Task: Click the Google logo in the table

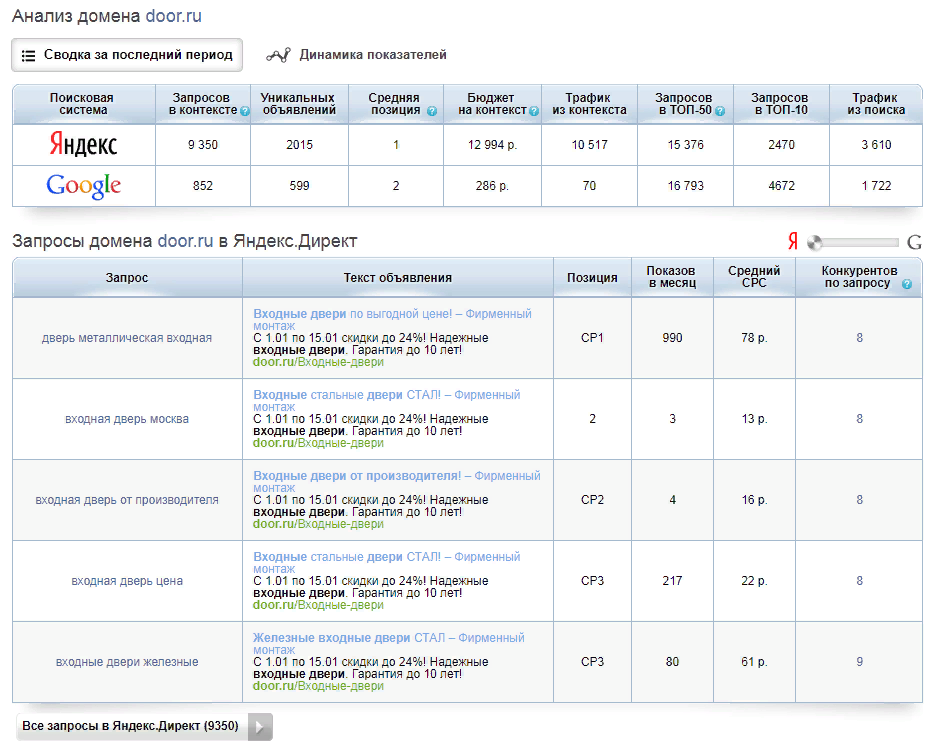Action: (x=83, y=186)
